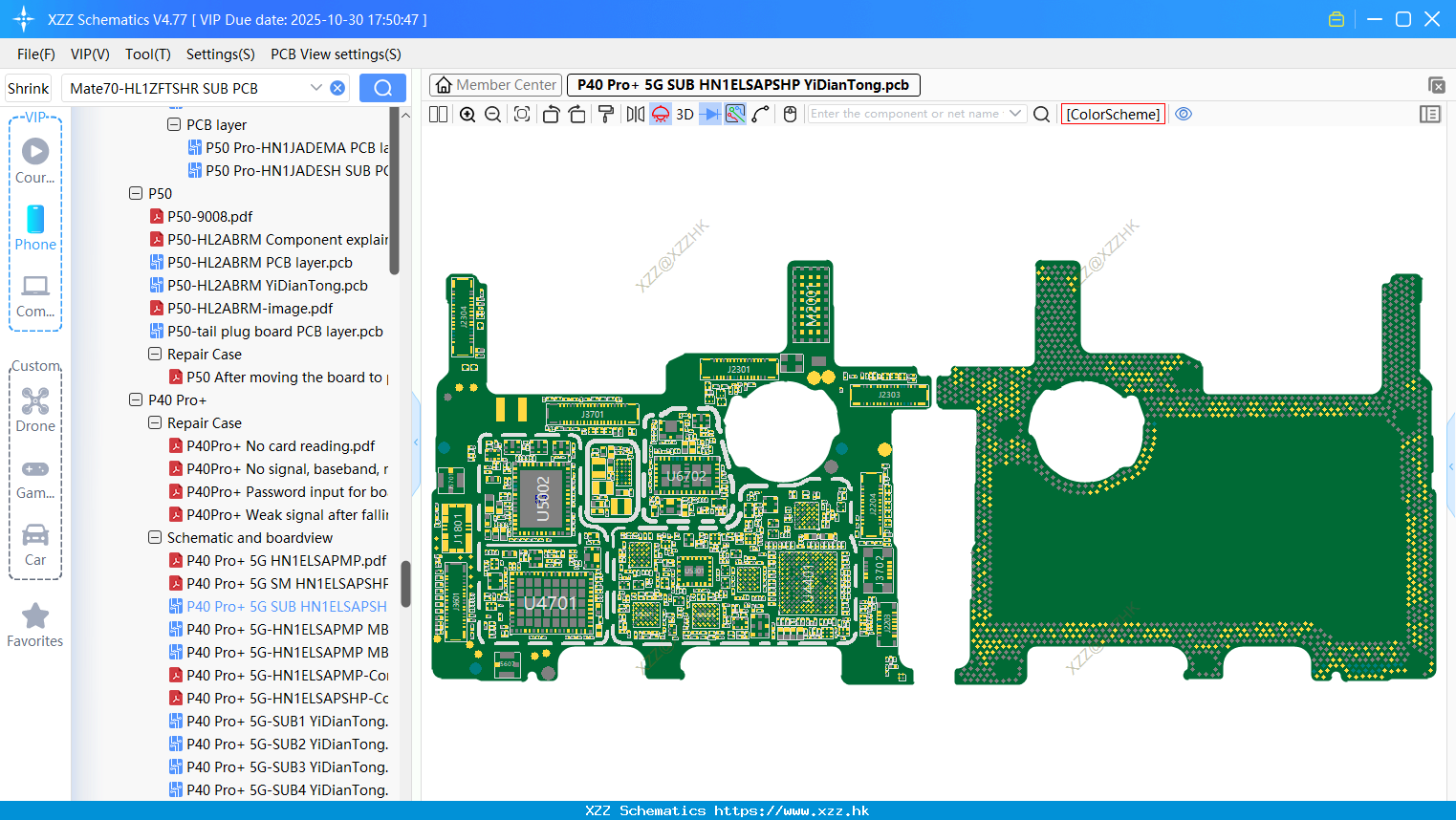Viewport: 1456px width, 820px height.
Task: Open P40 Pro+ 5G-SUB1 YiDianTong file
Action: tap(279, 721)
